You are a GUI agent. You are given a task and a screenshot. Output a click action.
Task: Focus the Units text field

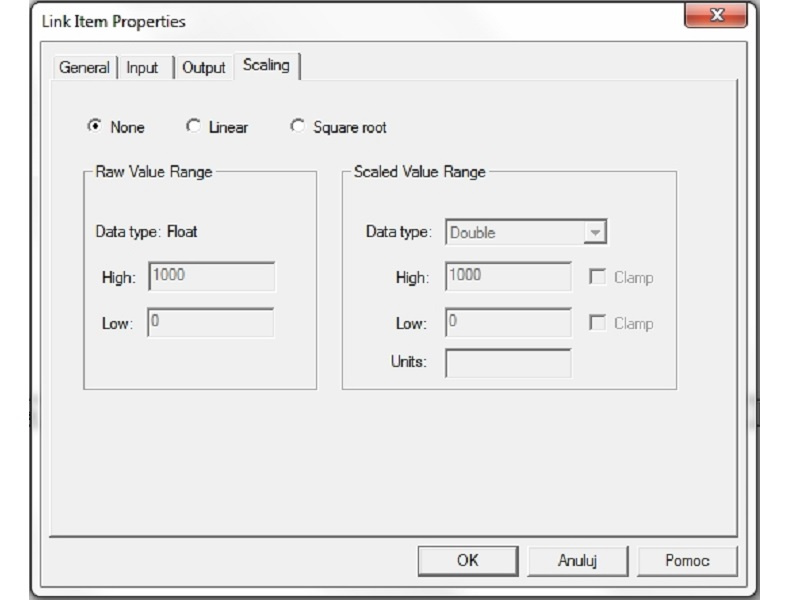(508, 362)
